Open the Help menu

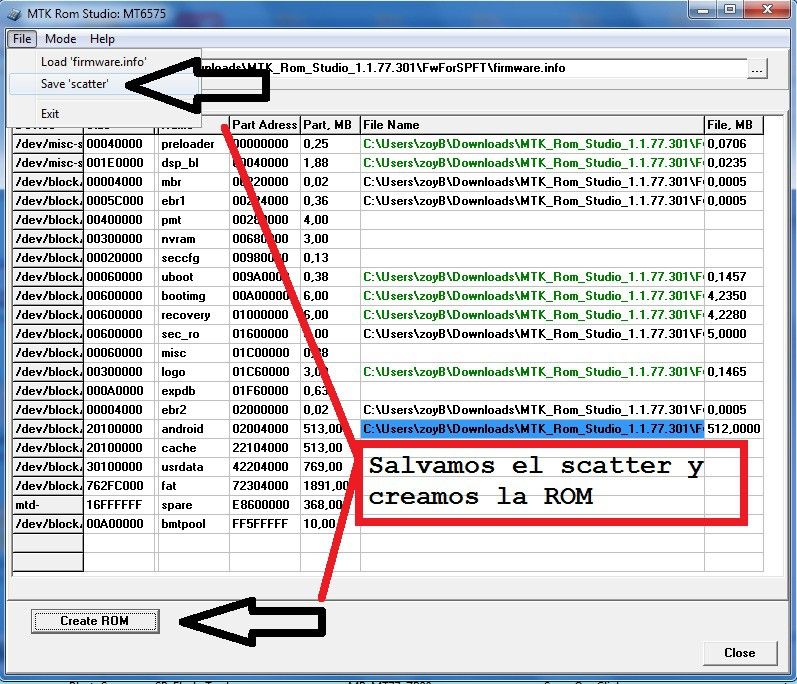[102, 39]
